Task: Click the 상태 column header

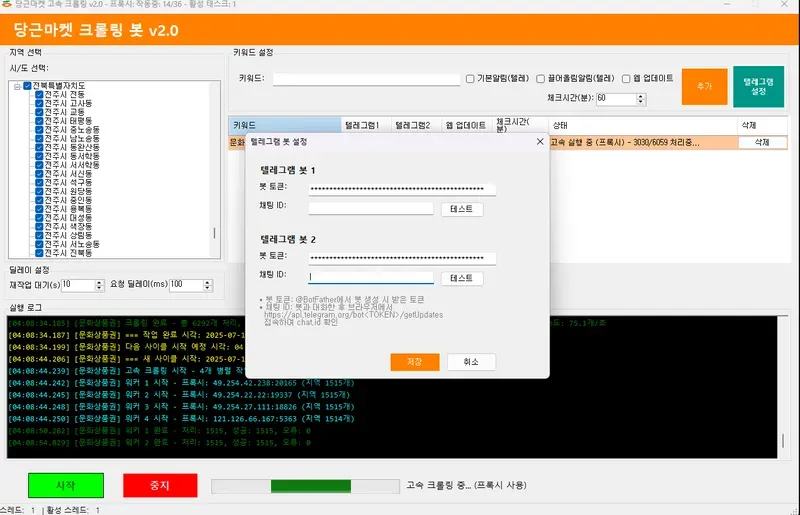Action: pos(643,125)
